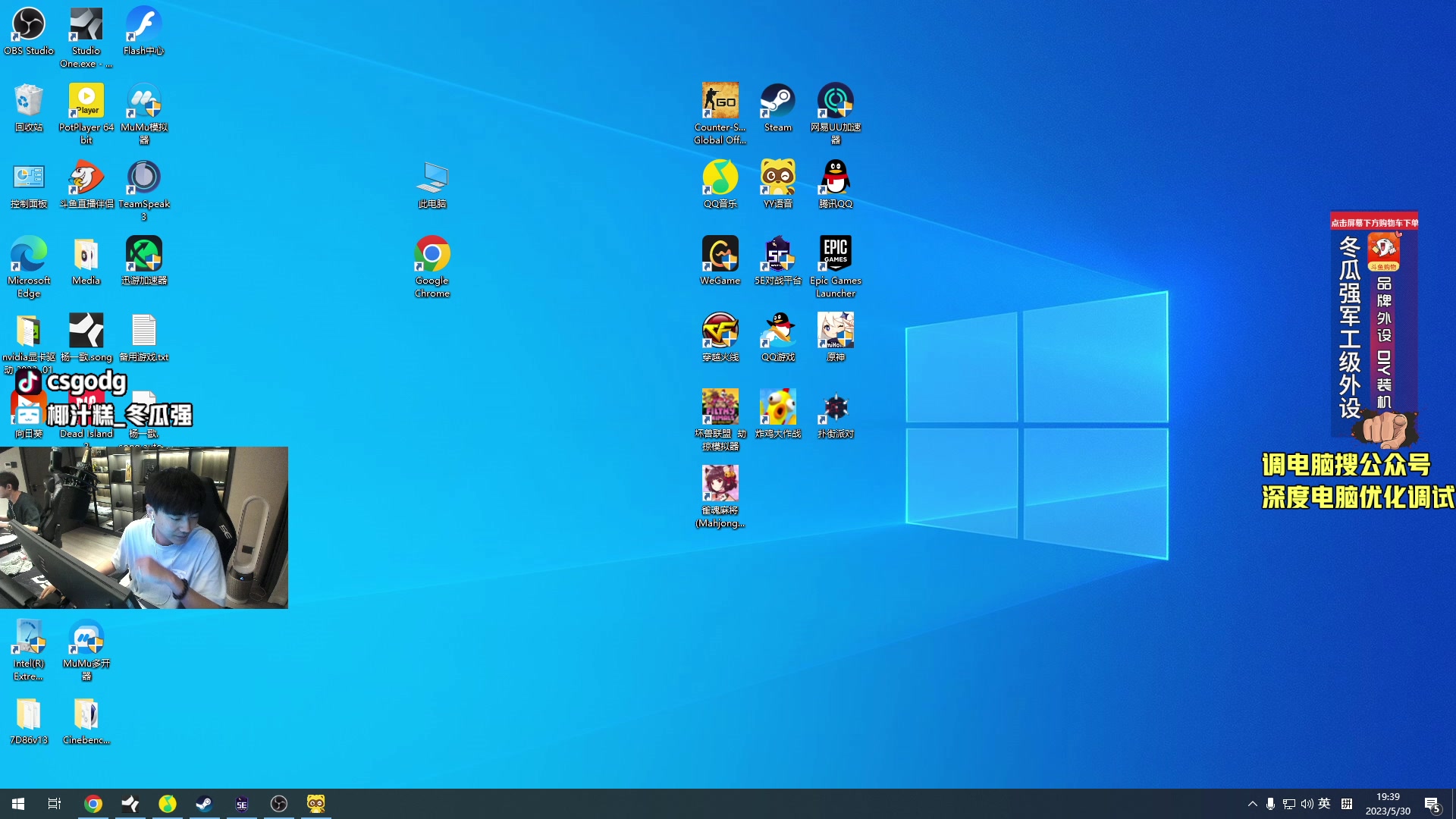Open 原神 Genshin Impact shortcut
Viewport: 1456px width, 819px height.
coord(836,337)
